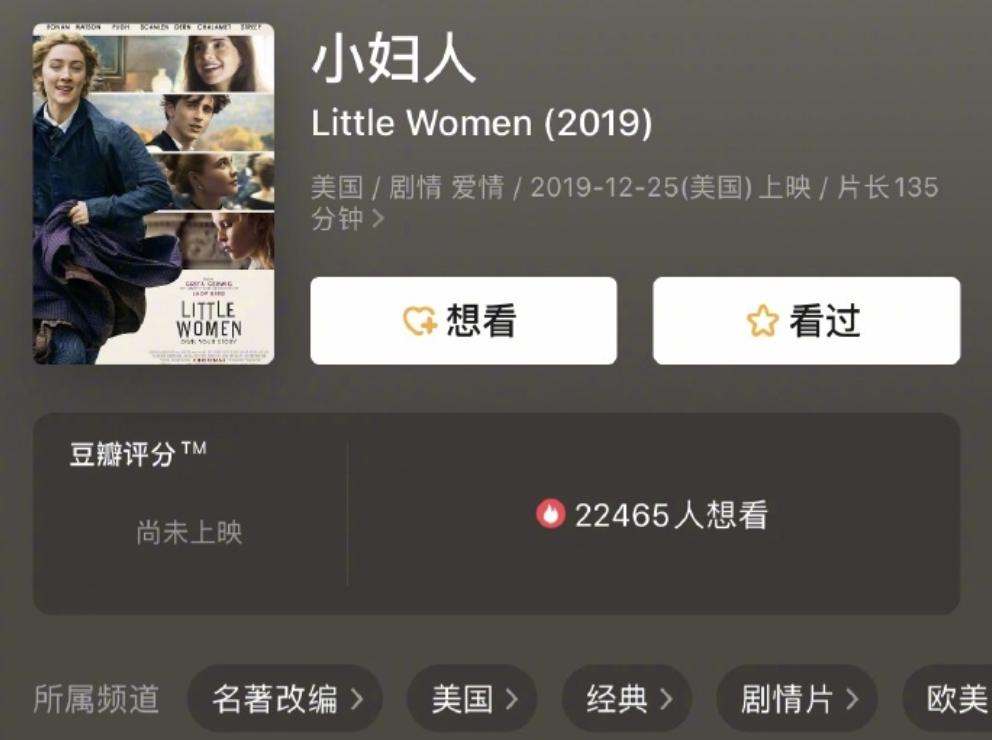Select the 美国 channel tag
This screenshot has width=992, height=740.
[472, 699]
